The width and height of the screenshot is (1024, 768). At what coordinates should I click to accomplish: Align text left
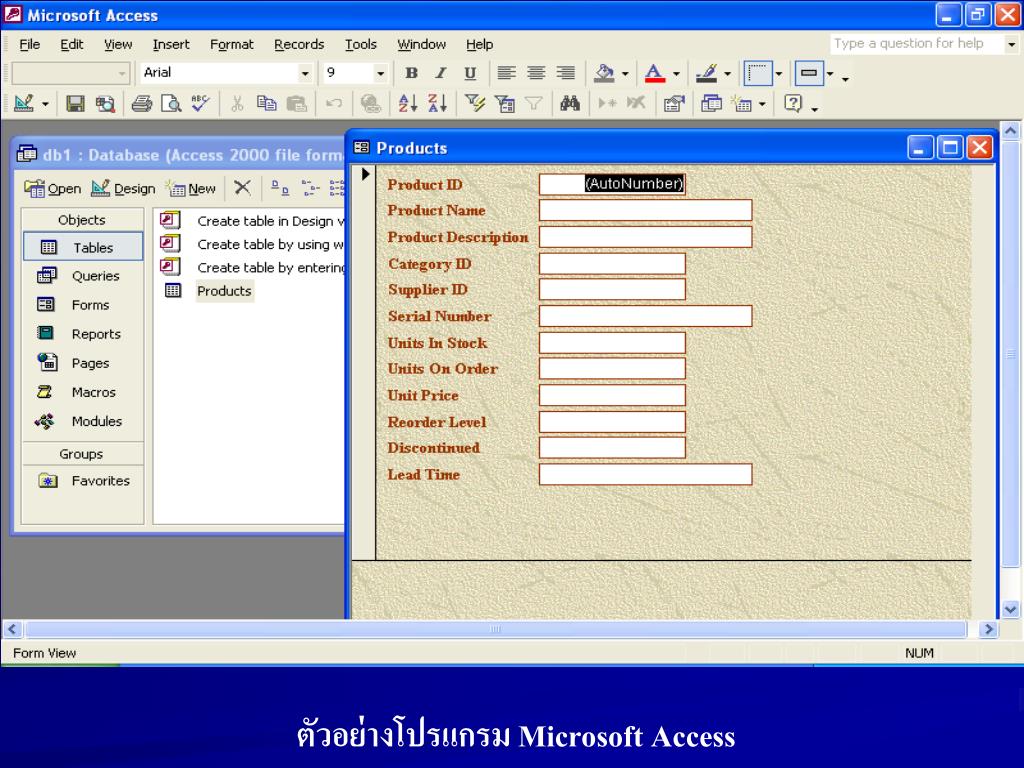point(506,73)
